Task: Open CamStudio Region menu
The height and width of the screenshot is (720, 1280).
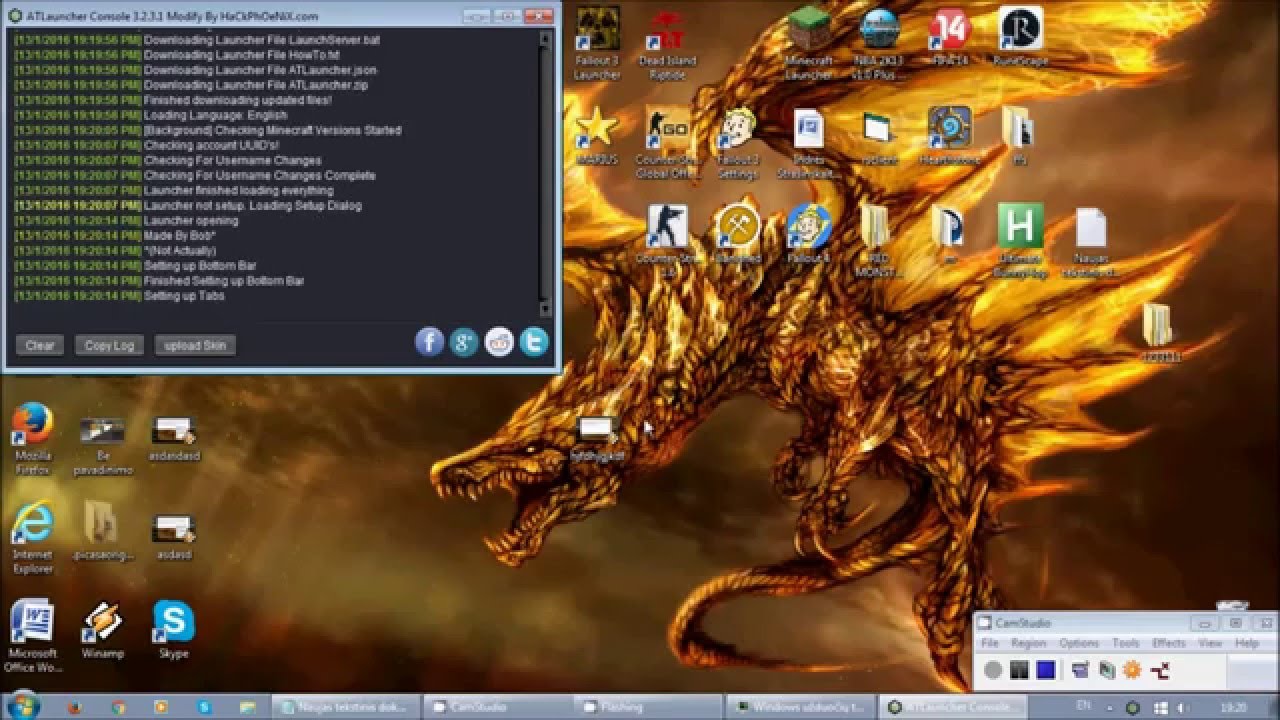Action: coord(1028,643)
